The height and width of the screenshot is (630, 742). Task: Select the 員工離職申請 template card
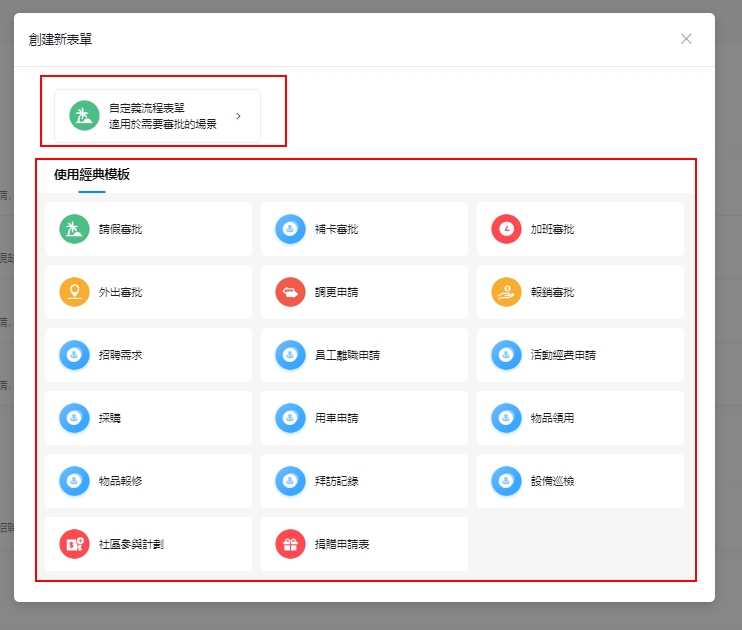364,355
